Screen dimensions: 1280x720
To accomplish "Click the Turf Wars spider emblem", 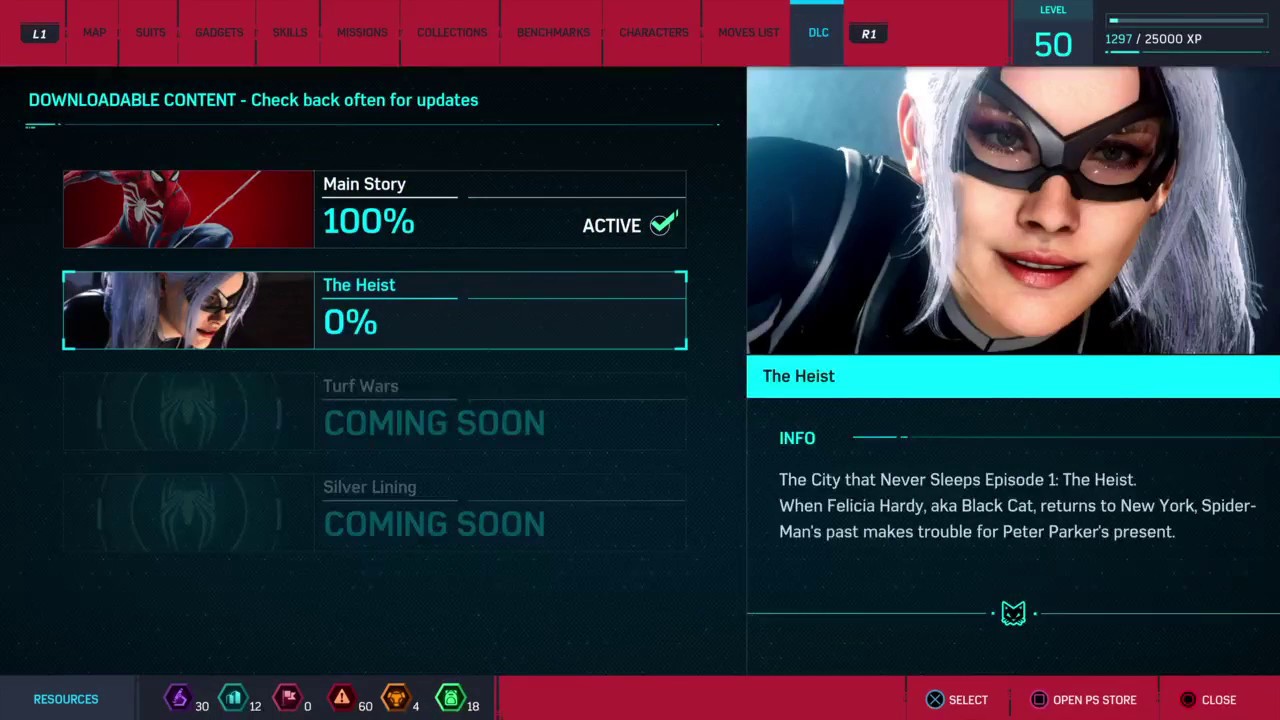I will pos(188,411).
